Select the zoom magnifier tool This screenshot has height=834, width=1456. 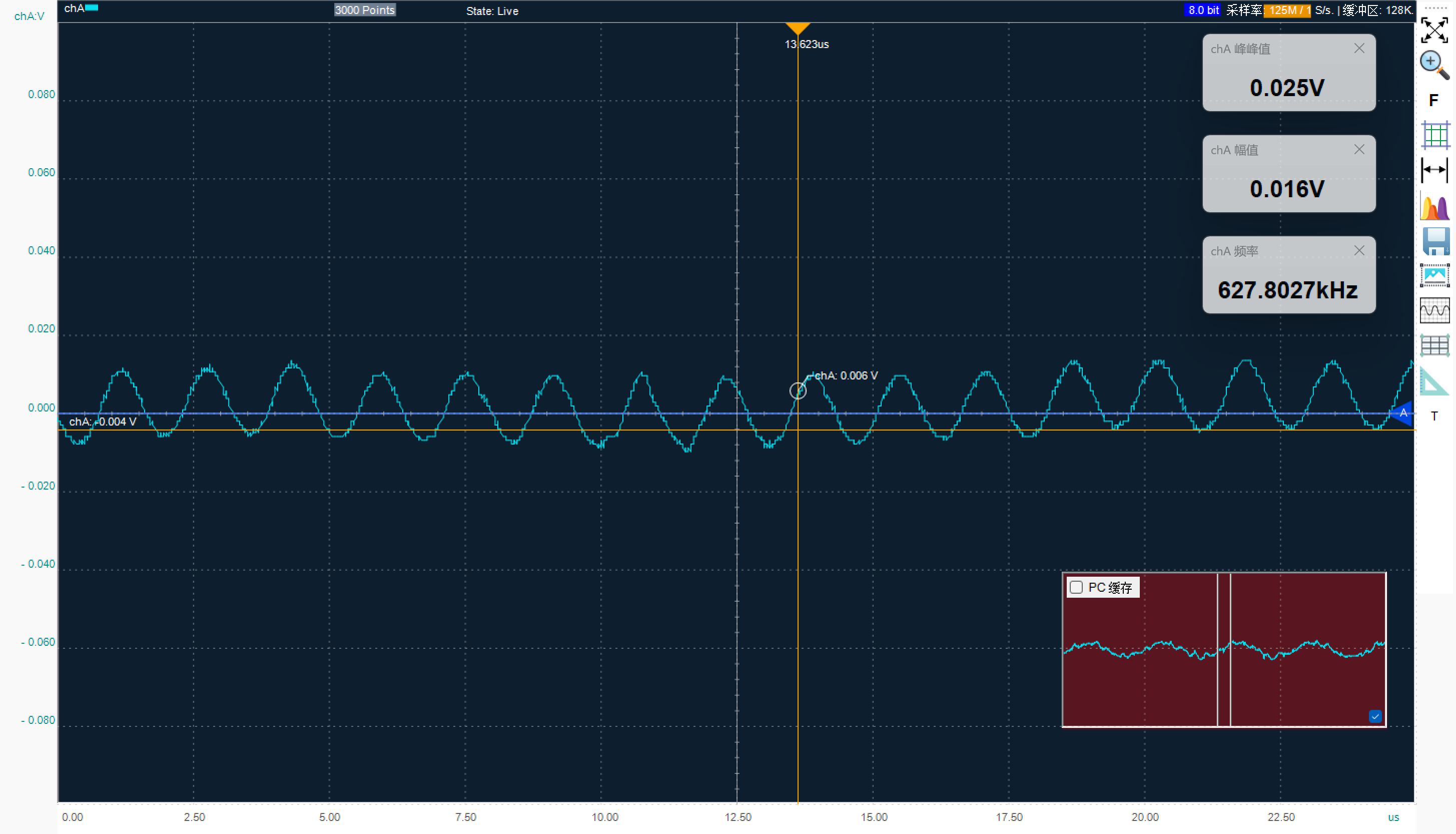point(1434,65)
